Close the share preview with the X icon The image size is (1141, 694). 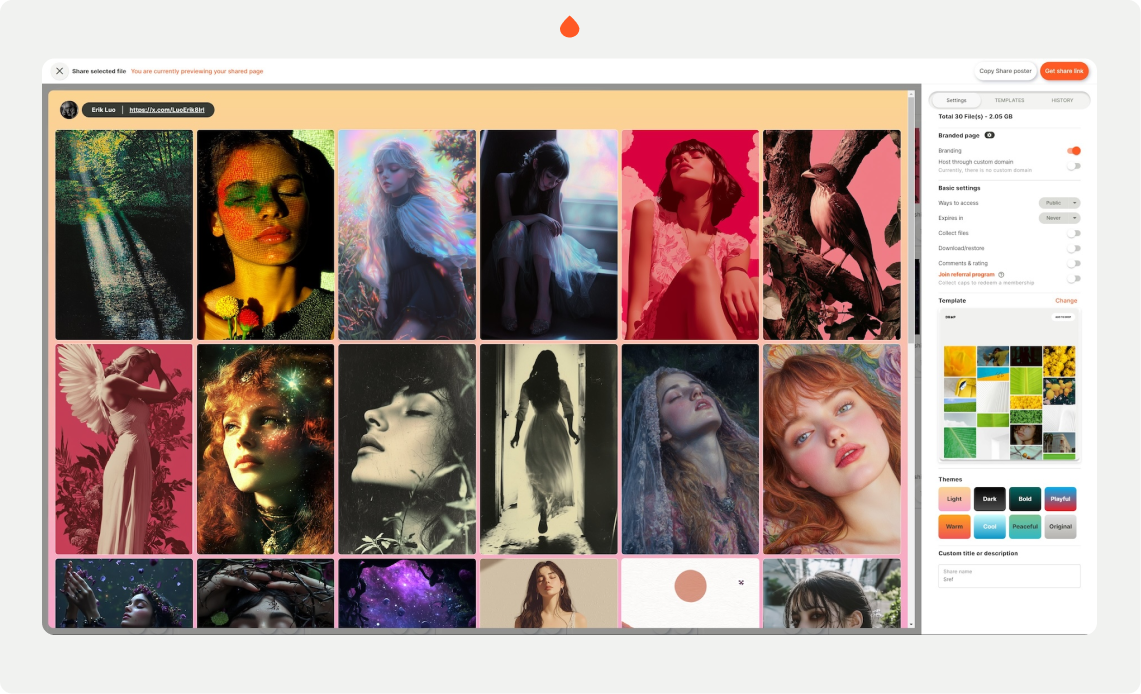pyautogui.click(x=60, y=71)
